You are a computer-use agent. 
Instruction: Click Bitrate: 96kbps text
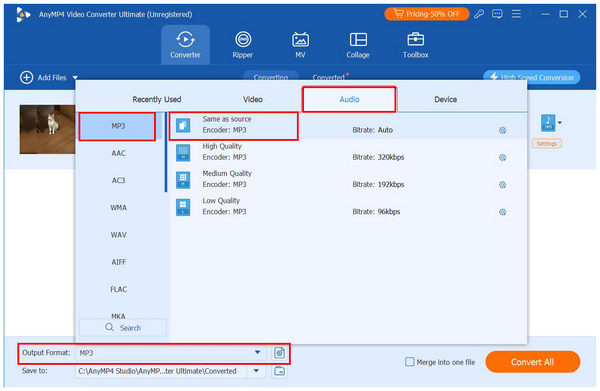click(376, 212)
